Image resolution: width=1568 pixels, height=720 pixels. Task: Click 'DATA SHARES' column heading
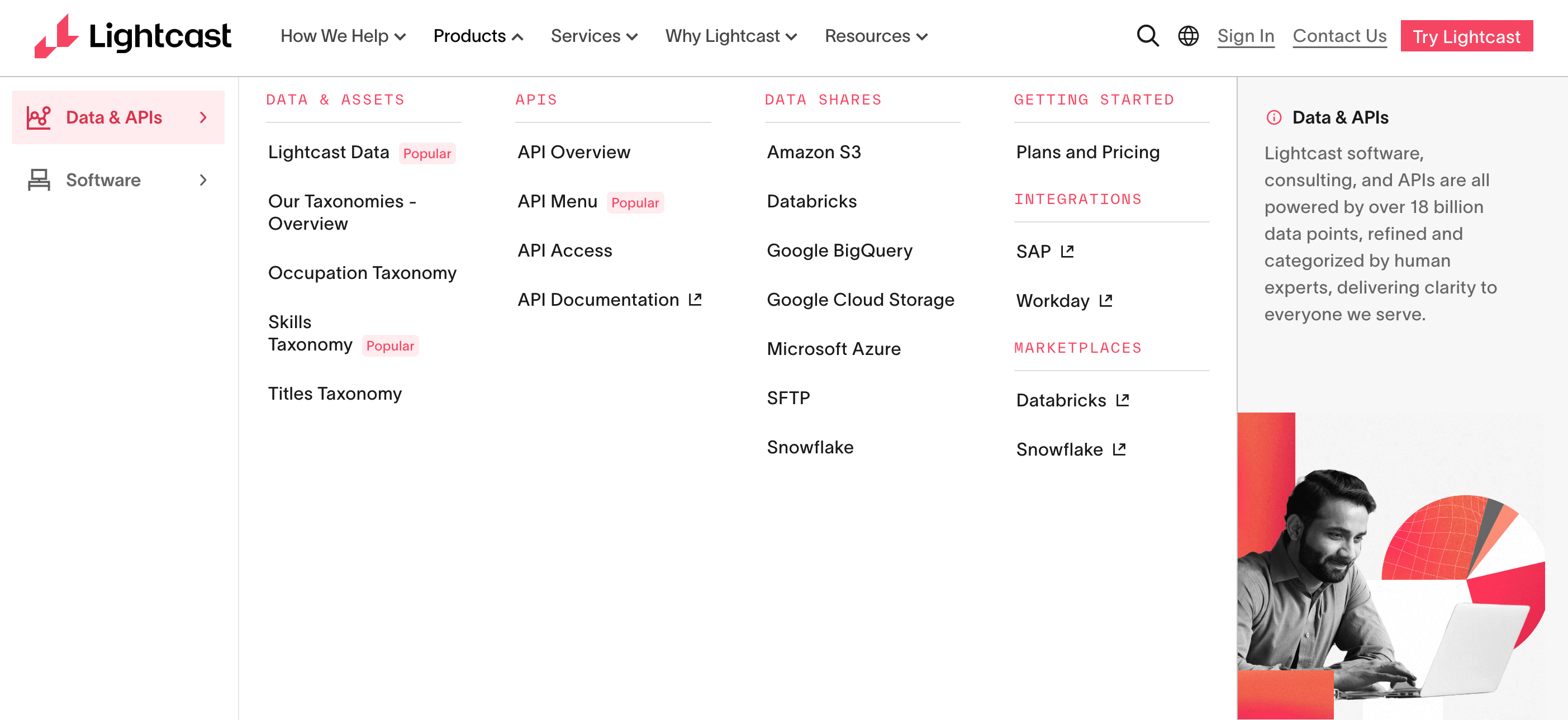[x=823, y=100]
